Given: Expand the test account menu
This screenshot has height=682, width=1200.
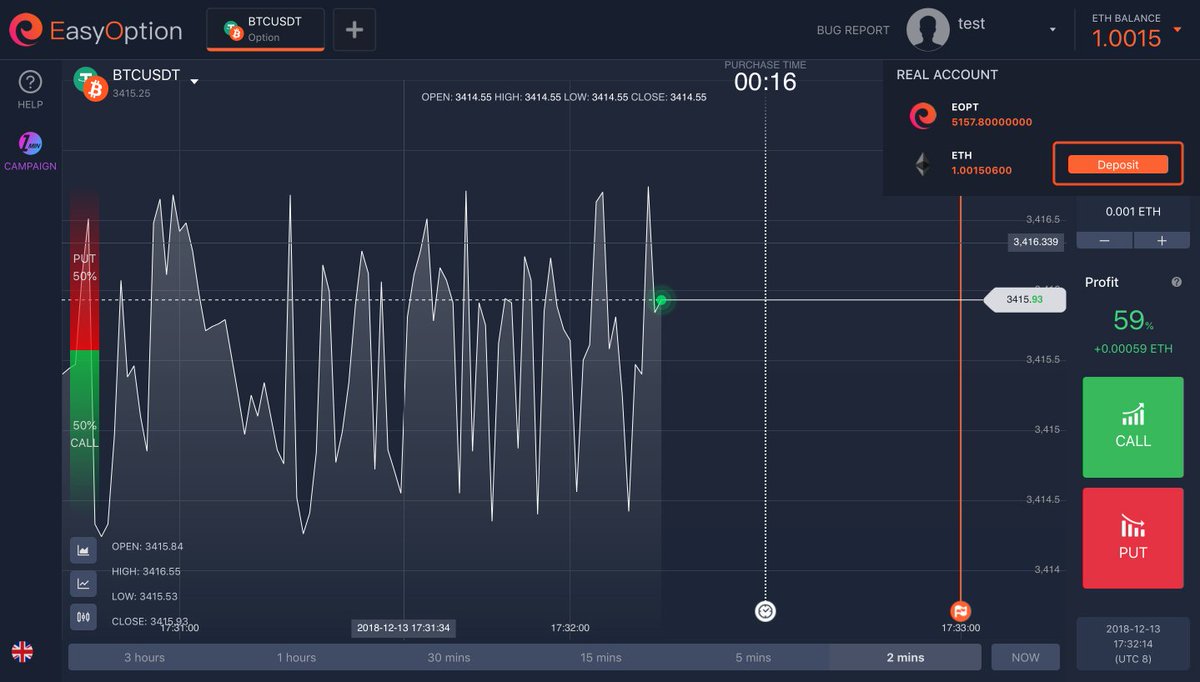Looking at the screenshot, I should tap(1052, 28).
